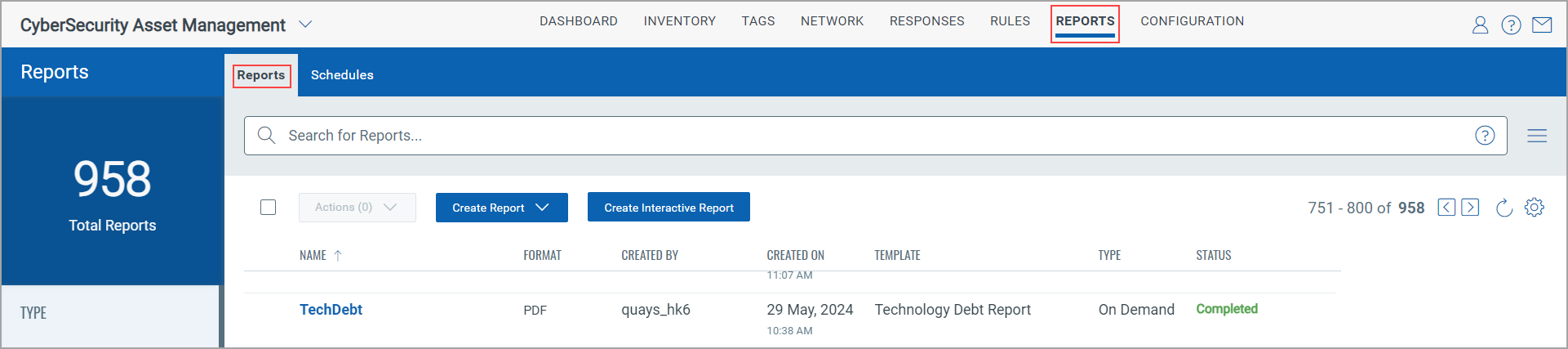Click the On Demand type cell

point(1136,310)
